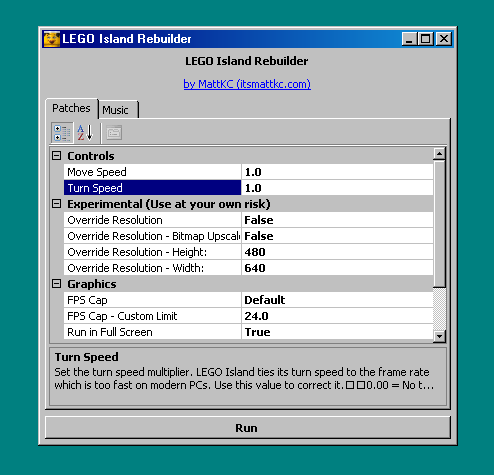Click the Graphics category header text
This screenshot has height=475, width=494.
tap(92, 284)
